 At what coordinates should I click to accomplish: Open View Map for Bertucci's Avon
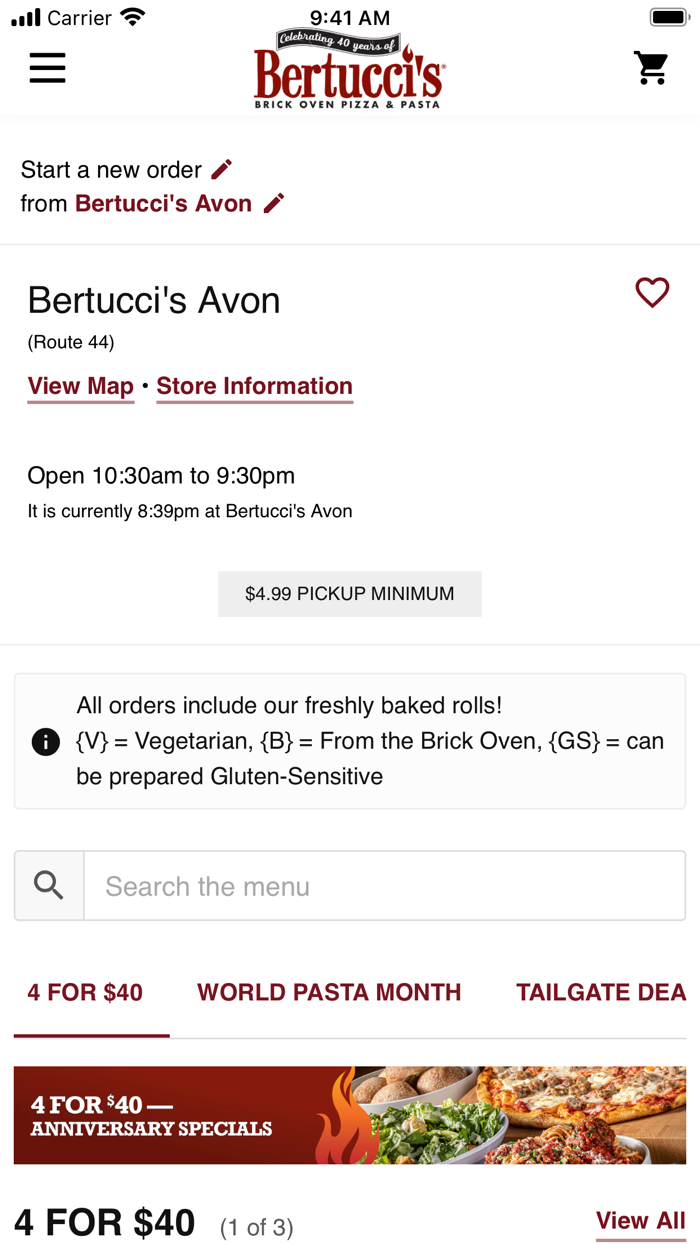pyautogui.click(x=80, y=386)
